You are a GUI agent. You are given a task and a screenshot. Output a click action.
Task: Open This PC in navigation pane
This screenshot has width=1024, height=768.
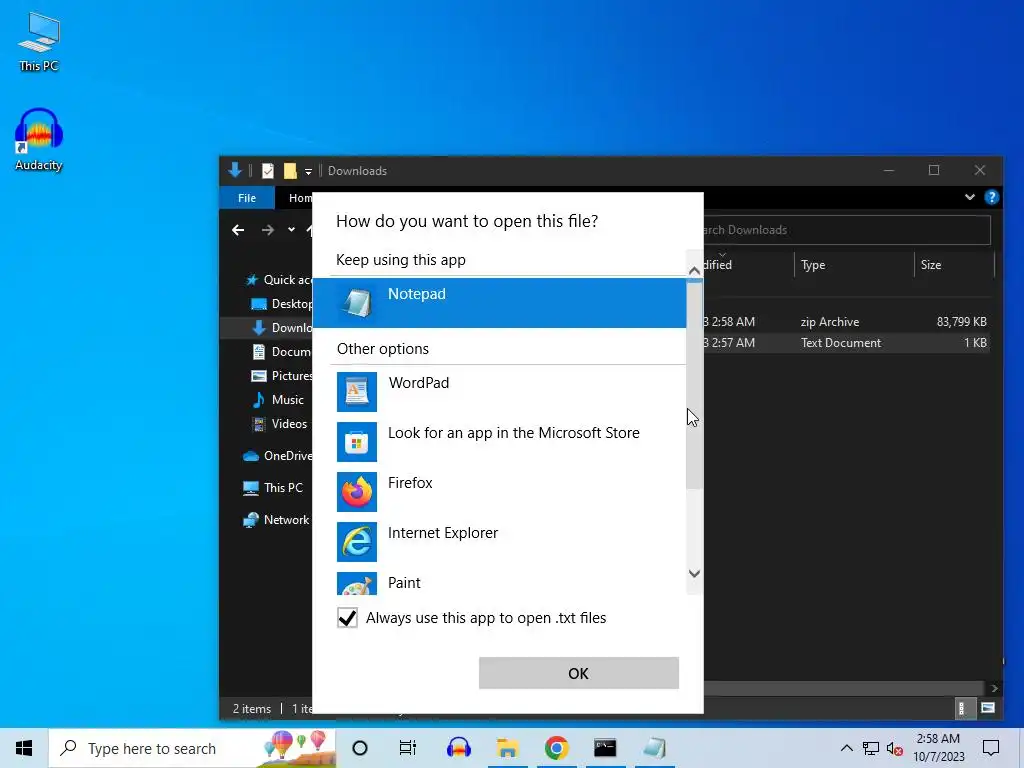273,488
